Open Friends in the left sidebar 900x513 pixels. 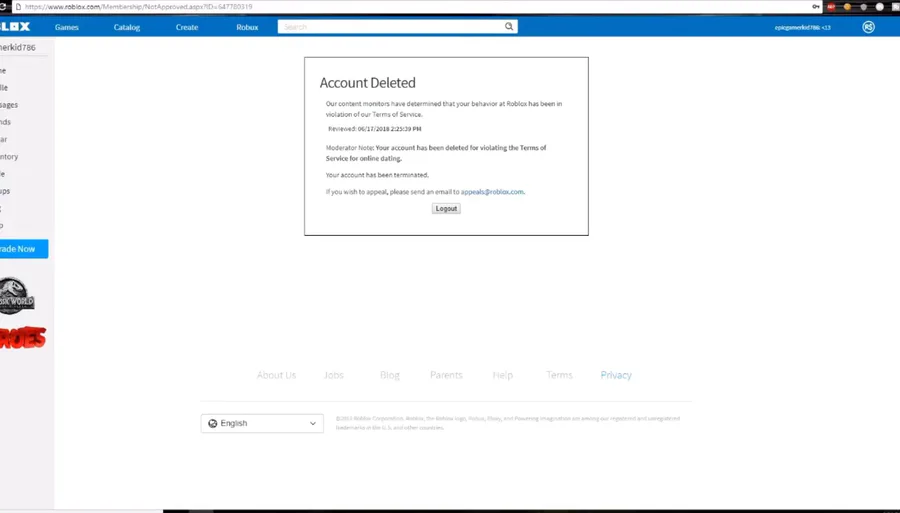pos(6,122)
